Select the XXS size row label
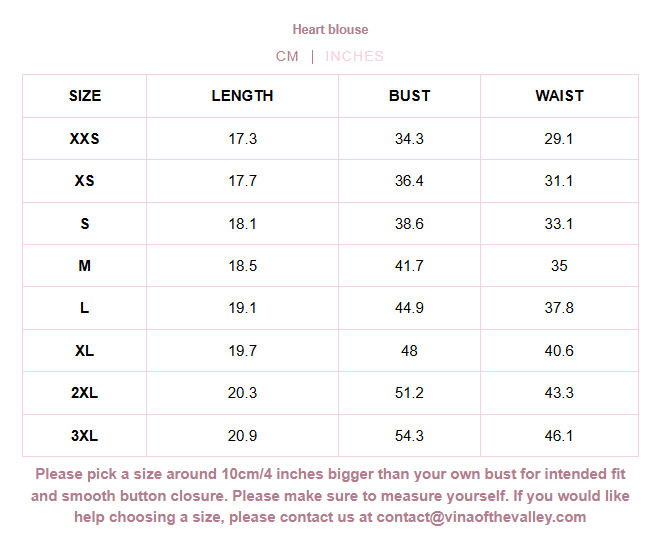The image size is (661, 540). pos(85,139)
